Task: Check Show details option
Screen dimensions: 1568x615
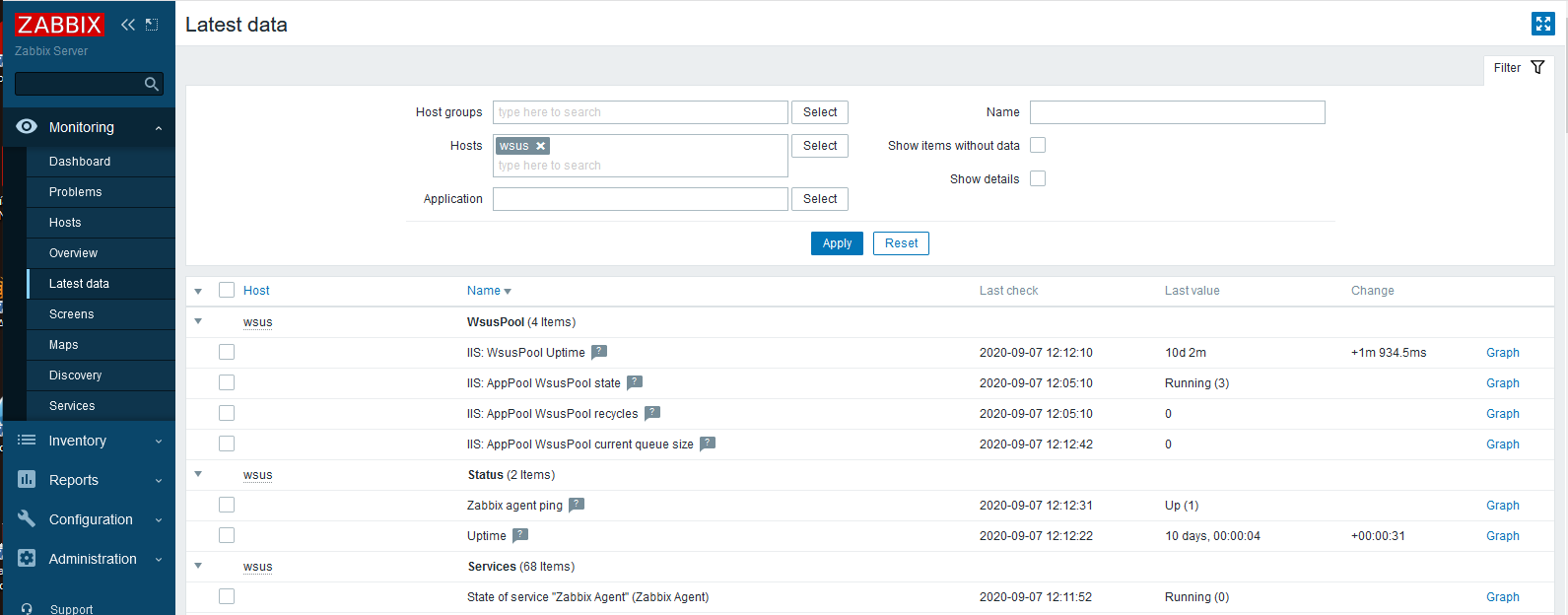Action: click(1038, 178)
